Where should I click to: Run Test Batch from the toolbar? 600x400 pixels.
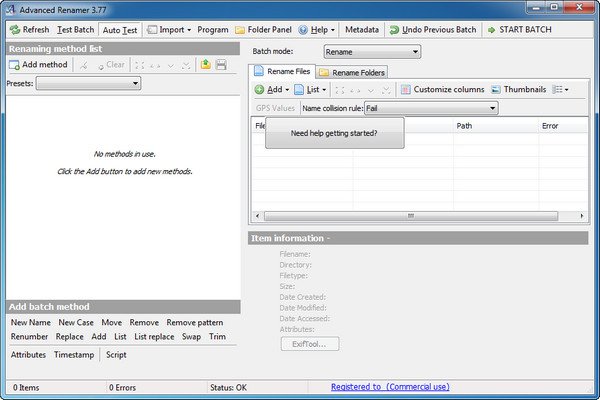[75, 30]
